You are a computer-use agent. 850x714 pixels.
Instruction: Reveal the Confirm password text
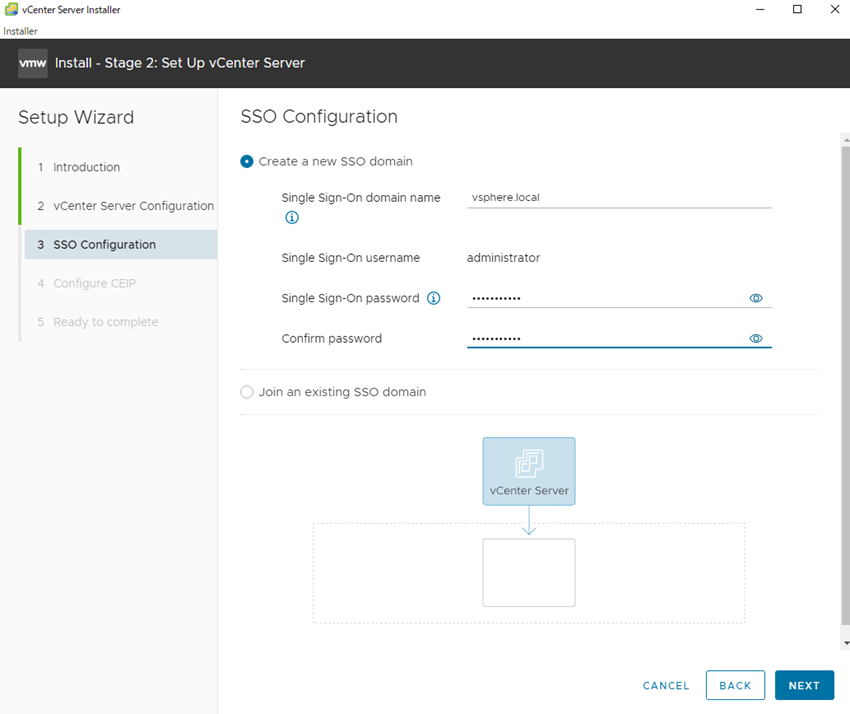[x=756, y=339]
